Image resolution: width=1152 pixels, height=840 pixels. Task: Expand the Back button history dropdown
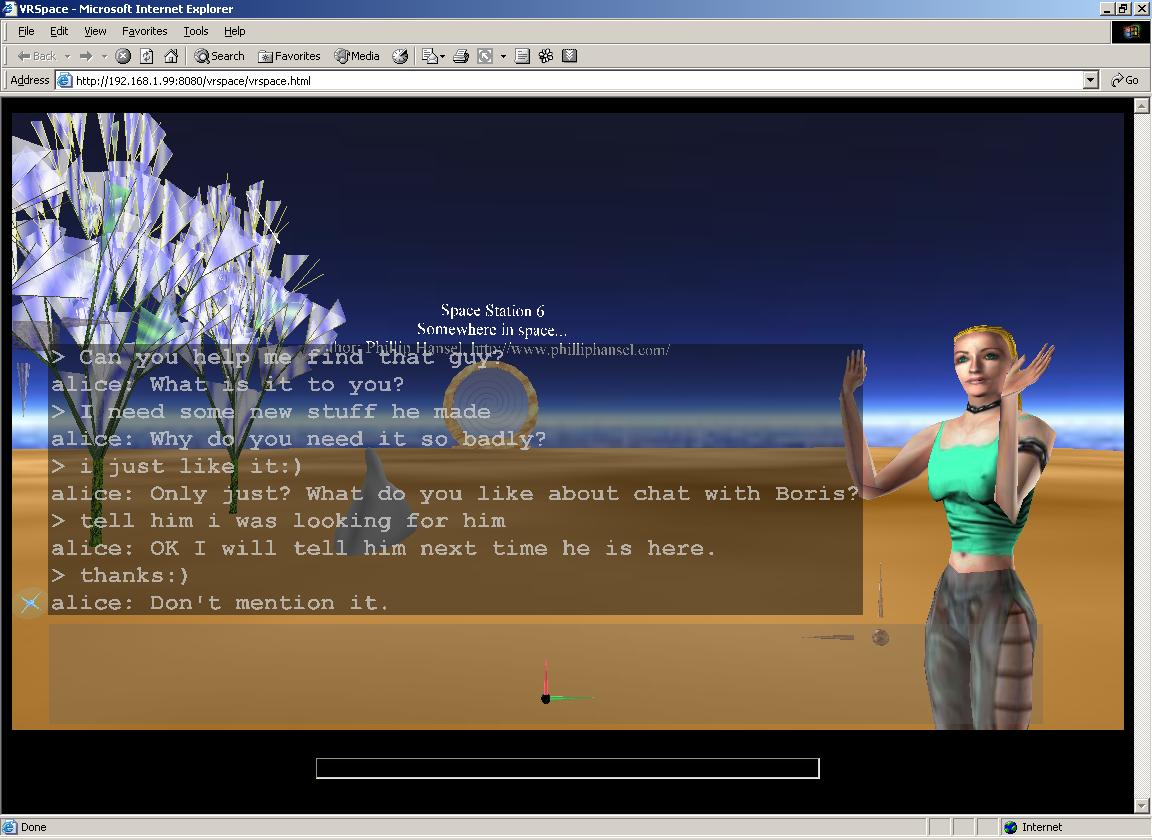(67, 56)
